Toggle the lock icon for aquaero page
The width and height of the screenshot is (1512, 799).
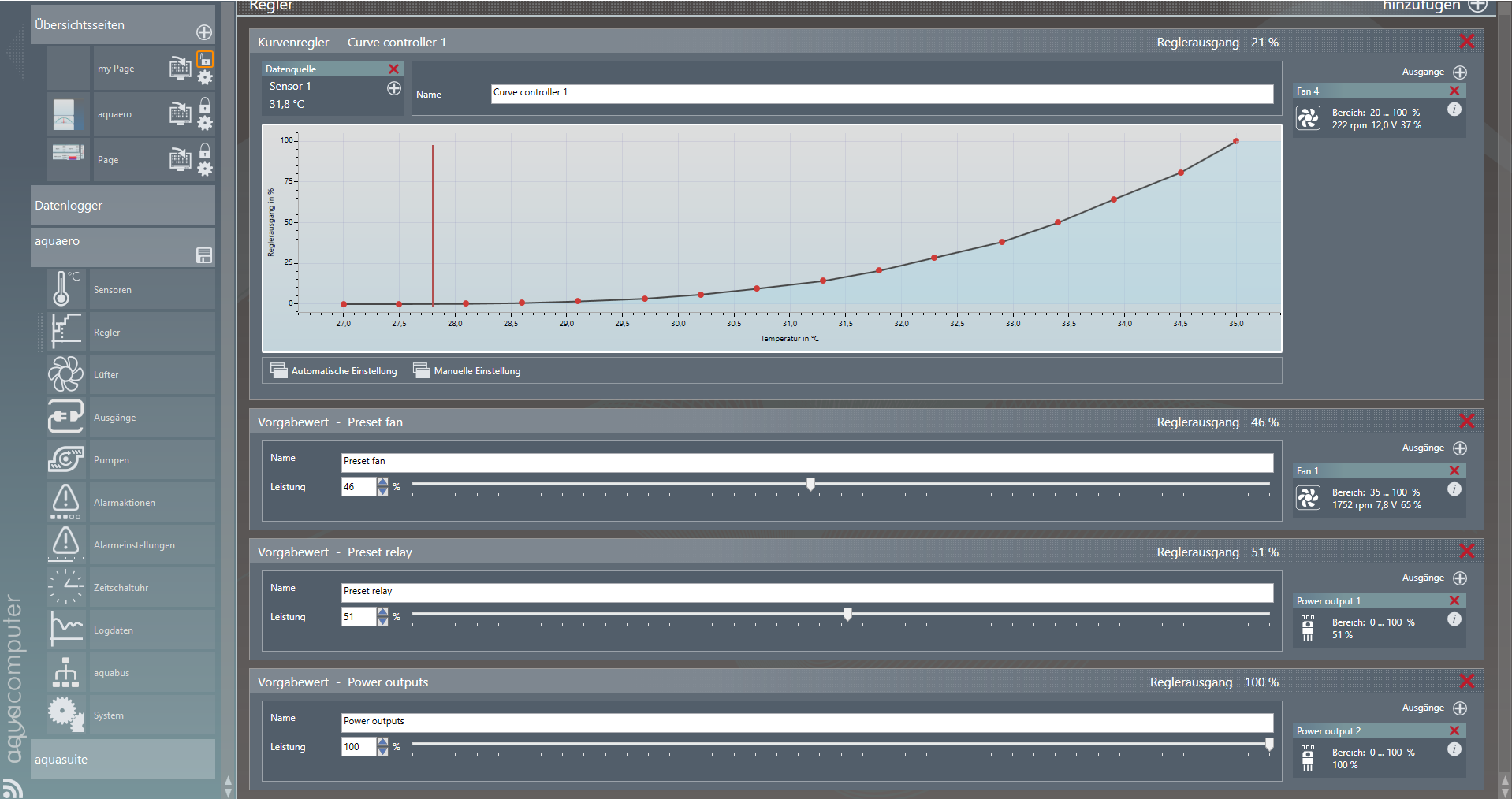point(205,105)
